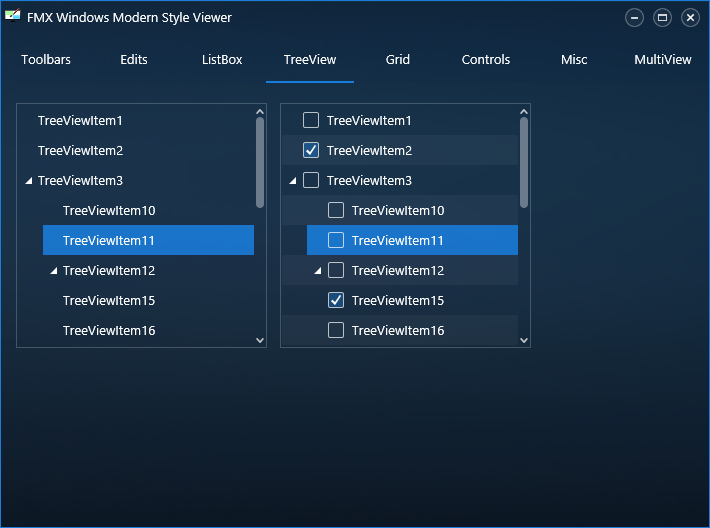Click the app icon in title bar
Image resolution: width=710 pixels, height=528 pixels.
13,16
